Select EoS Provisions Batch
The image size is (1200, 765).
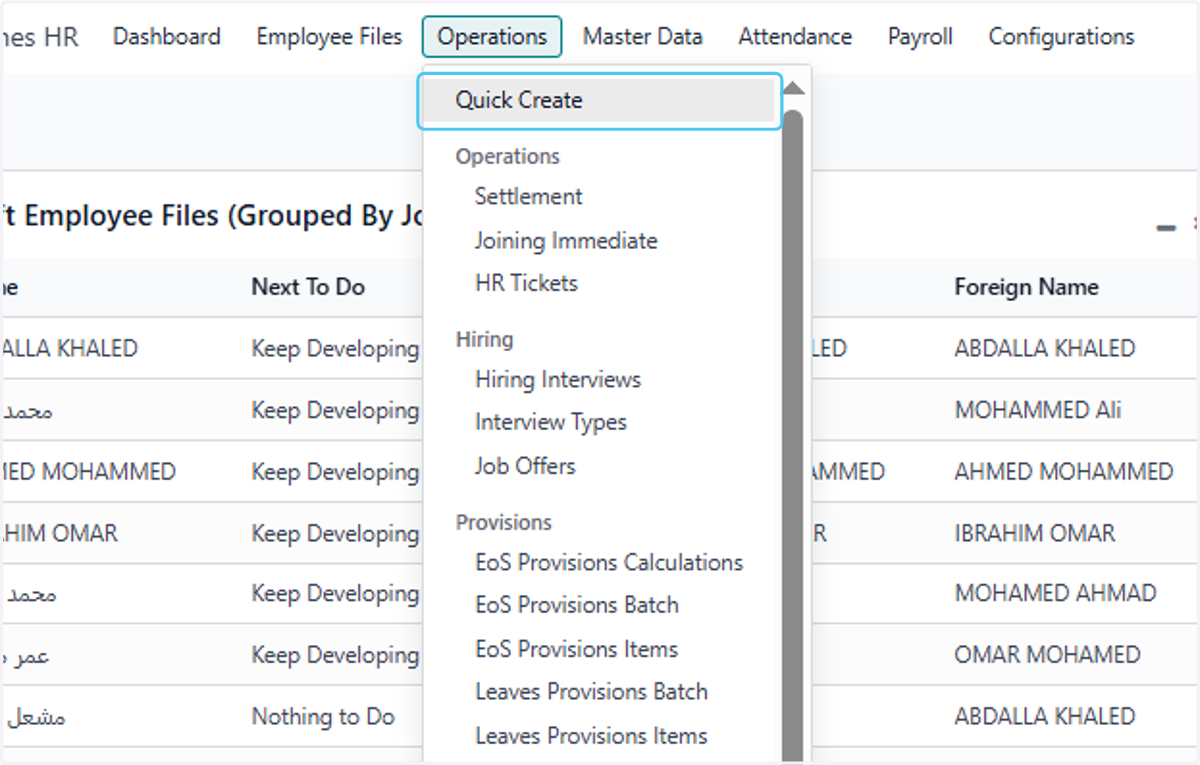(577, 606)
